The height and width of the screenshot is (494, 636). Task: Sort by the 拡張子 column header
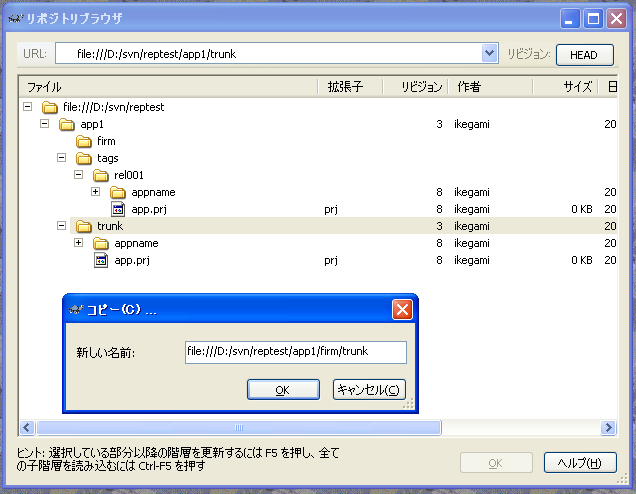tap(350, 87)
